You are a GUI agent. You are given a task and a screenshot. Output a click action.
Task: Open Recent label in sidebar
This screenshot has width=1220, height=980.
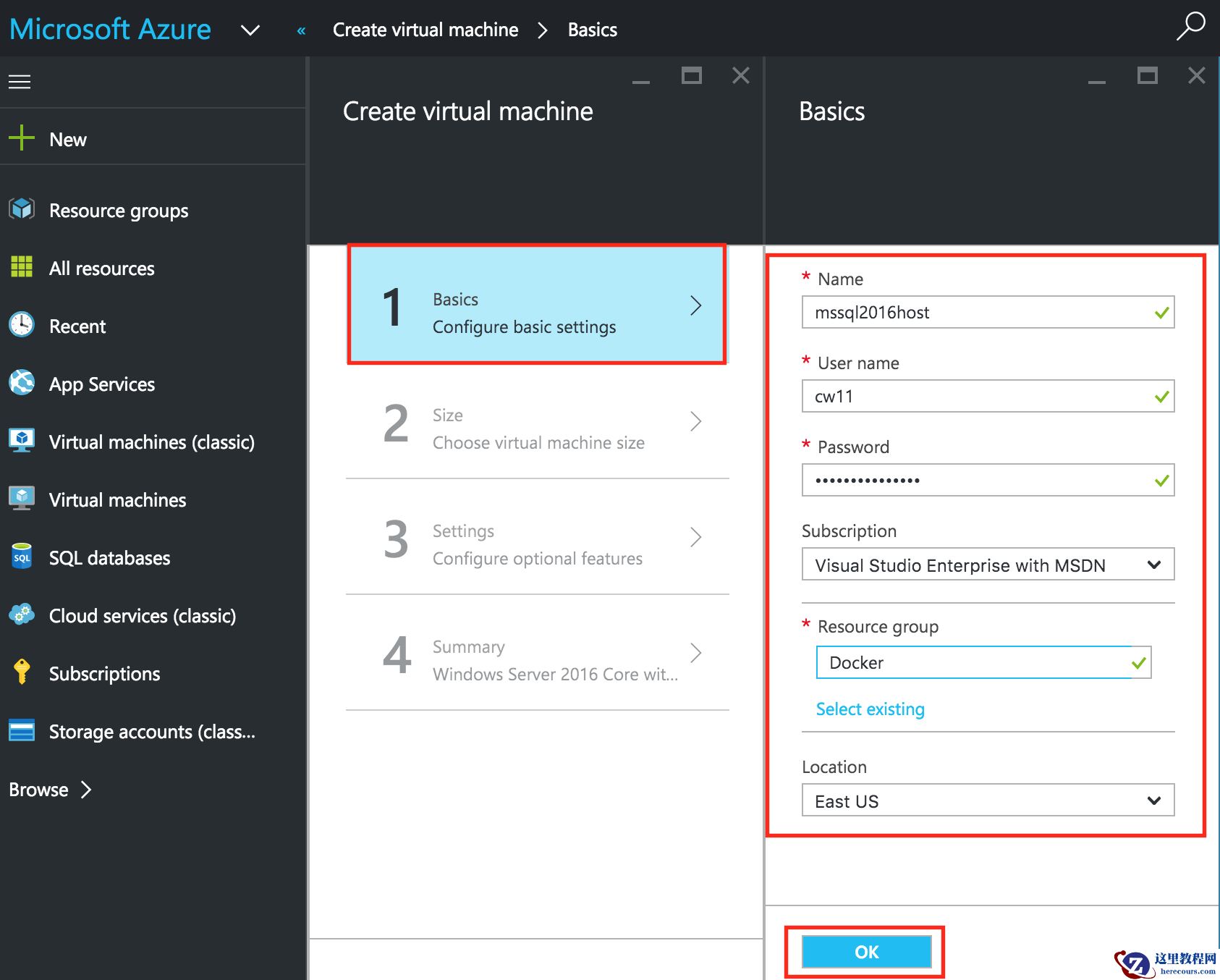click(x=77, y=326)
